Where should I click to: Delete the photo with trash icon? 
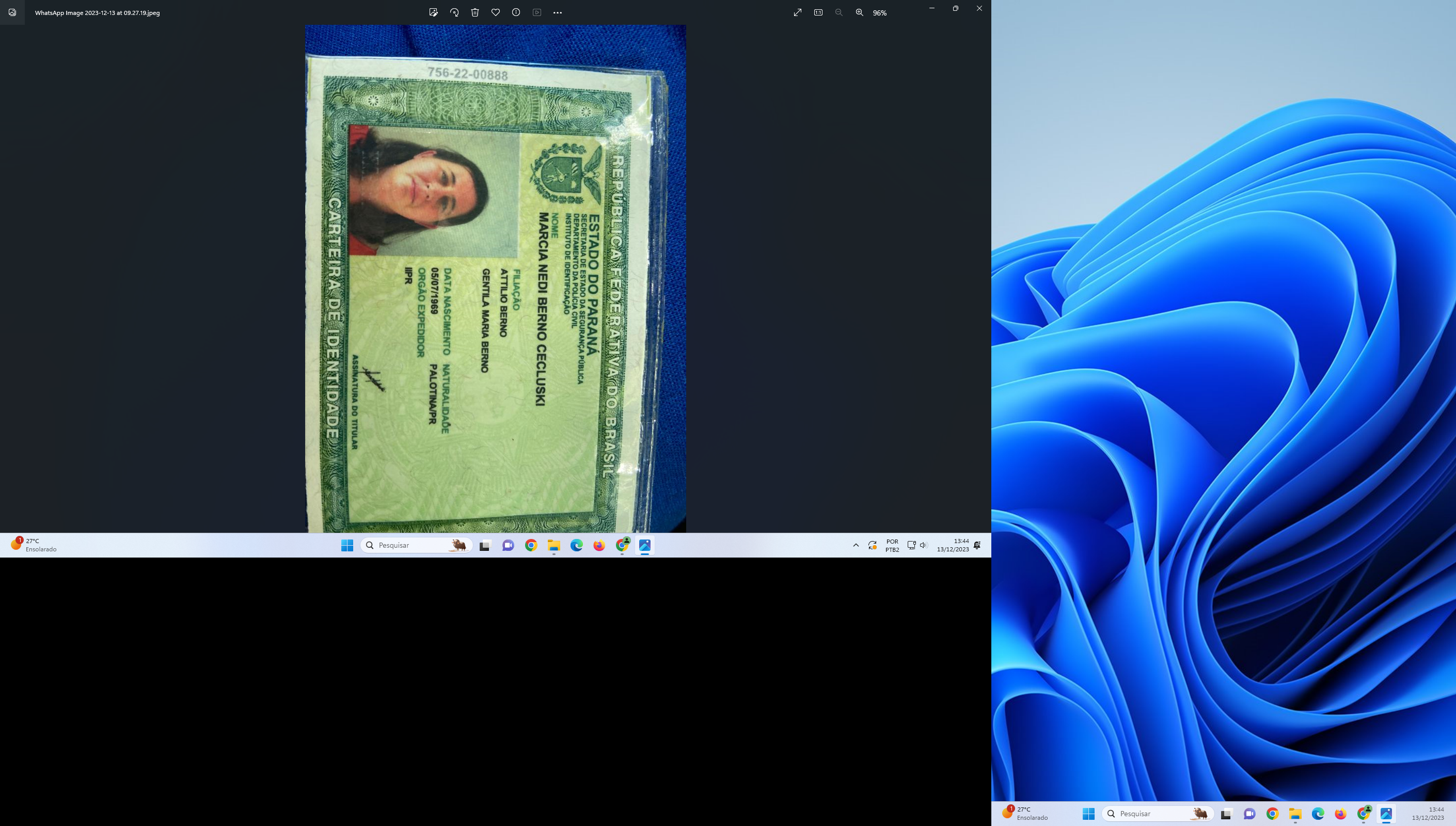(x=474, y=12)
